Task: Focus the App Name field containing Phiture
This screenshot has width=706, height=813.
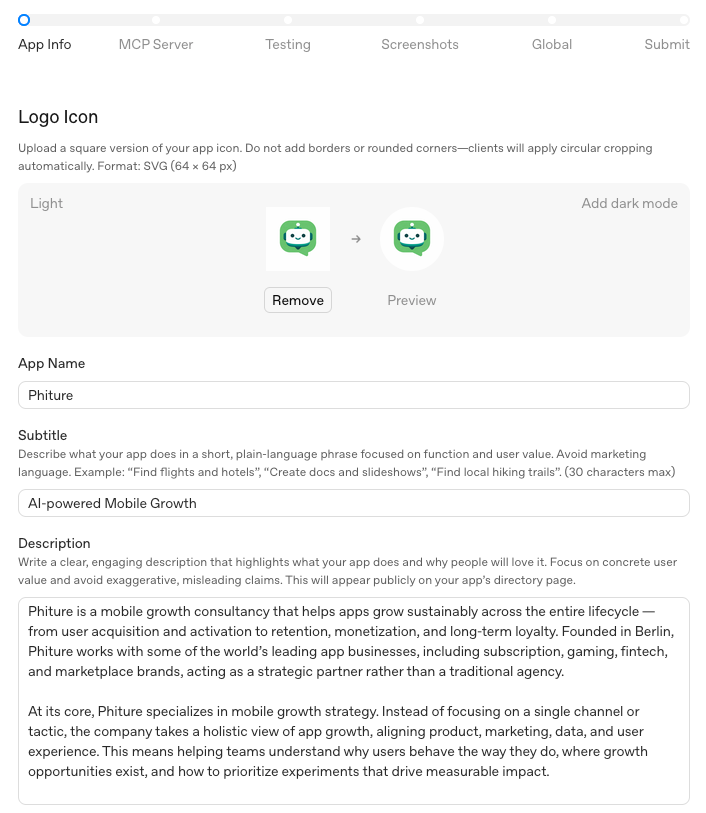Action: pyautogui.click(x=354, y=395)
